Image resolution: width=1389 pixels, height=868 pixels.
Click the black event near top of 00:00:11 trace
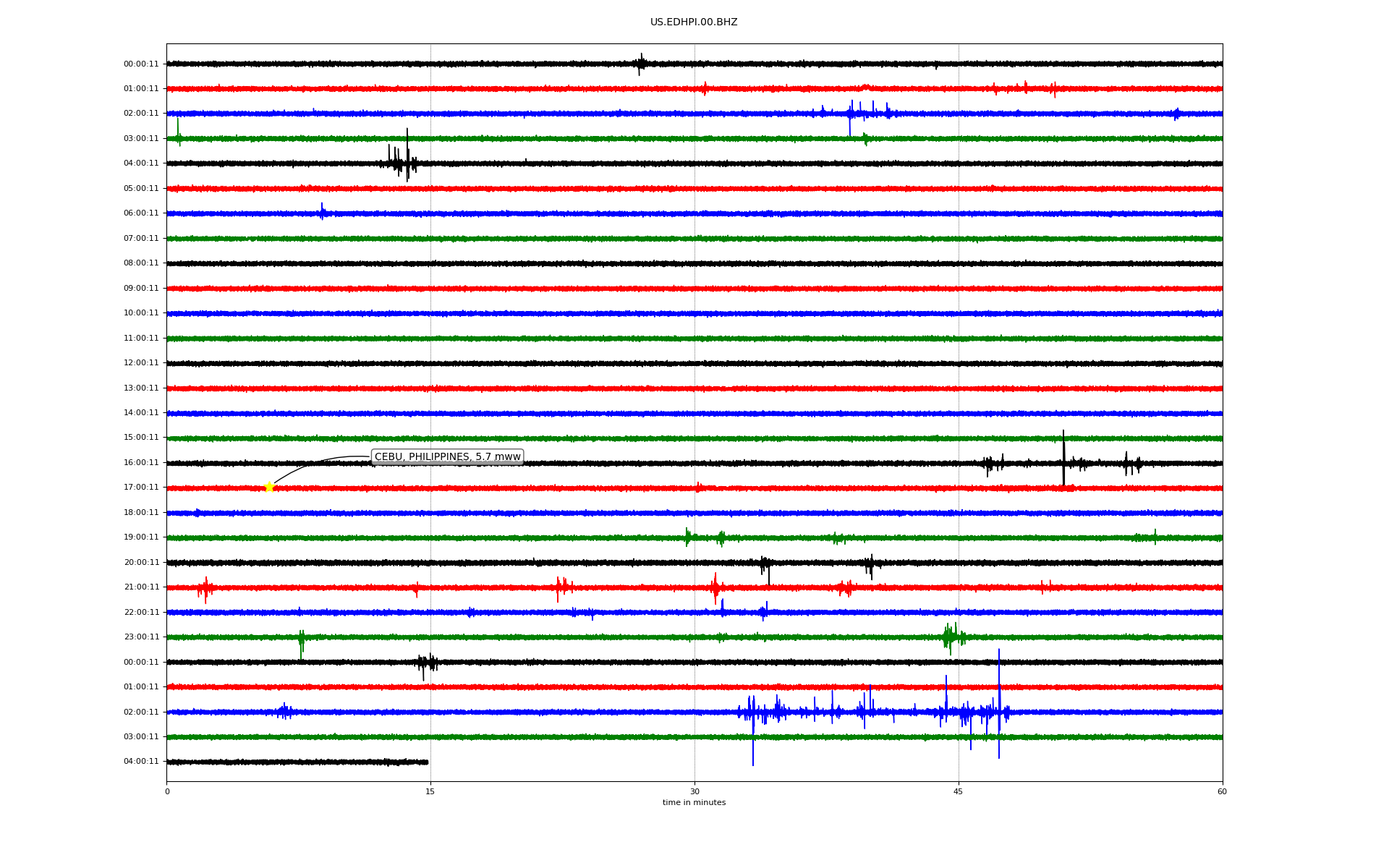coord(640,64)
